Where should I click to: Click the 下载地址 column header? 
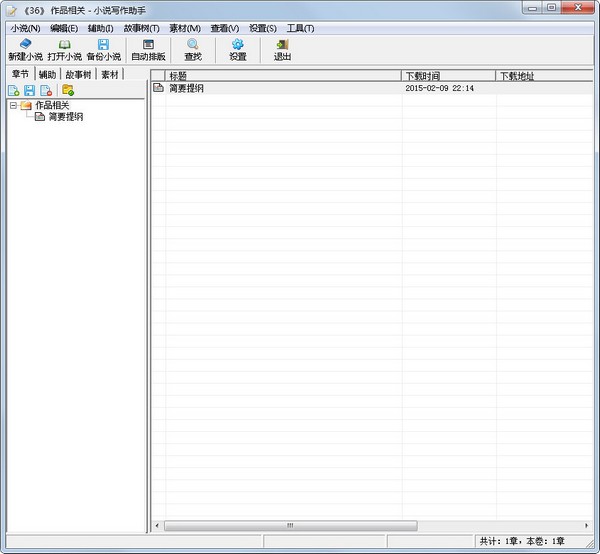point(544,76)
